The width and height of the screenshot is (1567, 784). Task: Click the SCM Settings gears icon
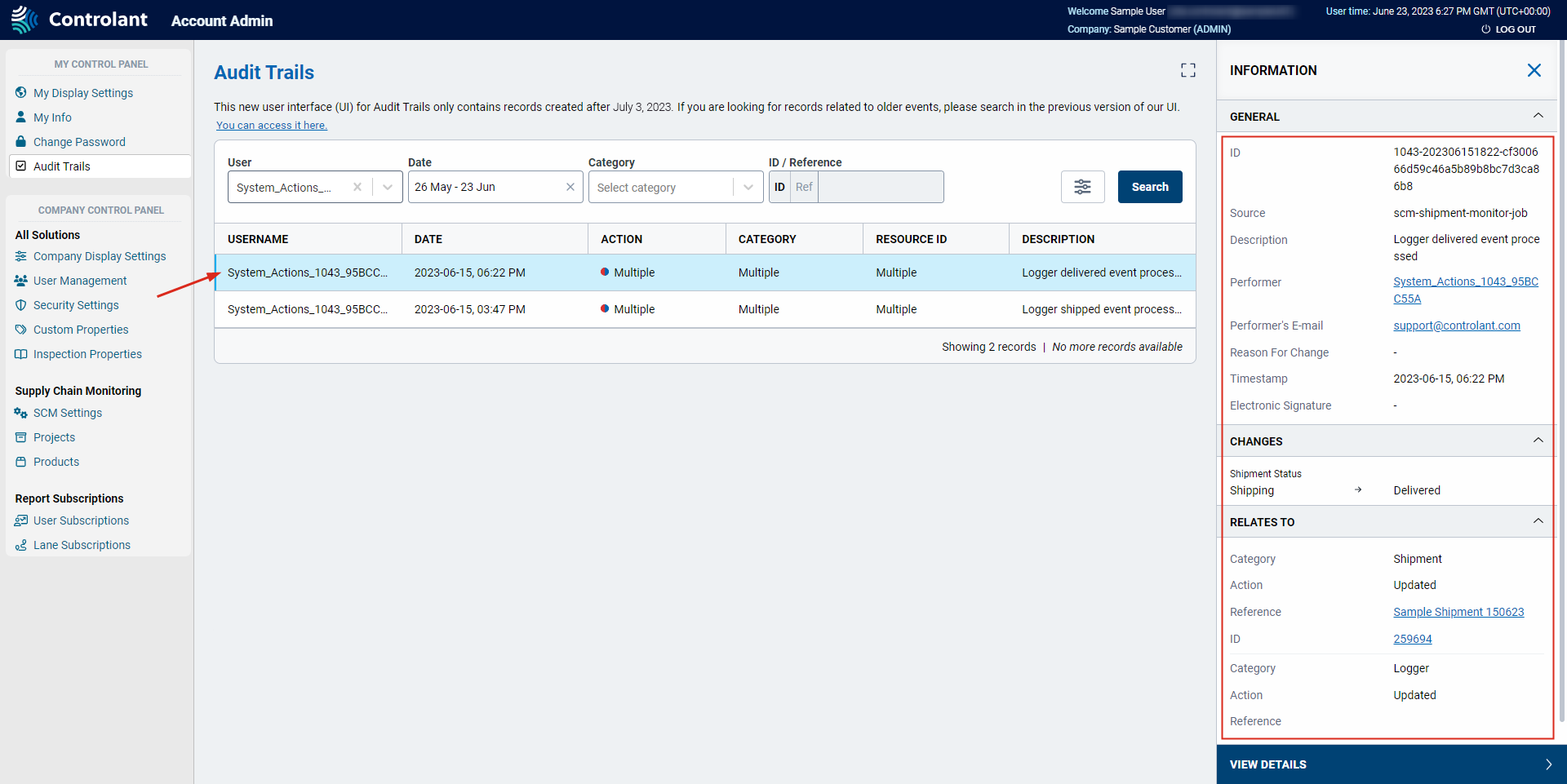pyautogui.click(x=21, y=413)
